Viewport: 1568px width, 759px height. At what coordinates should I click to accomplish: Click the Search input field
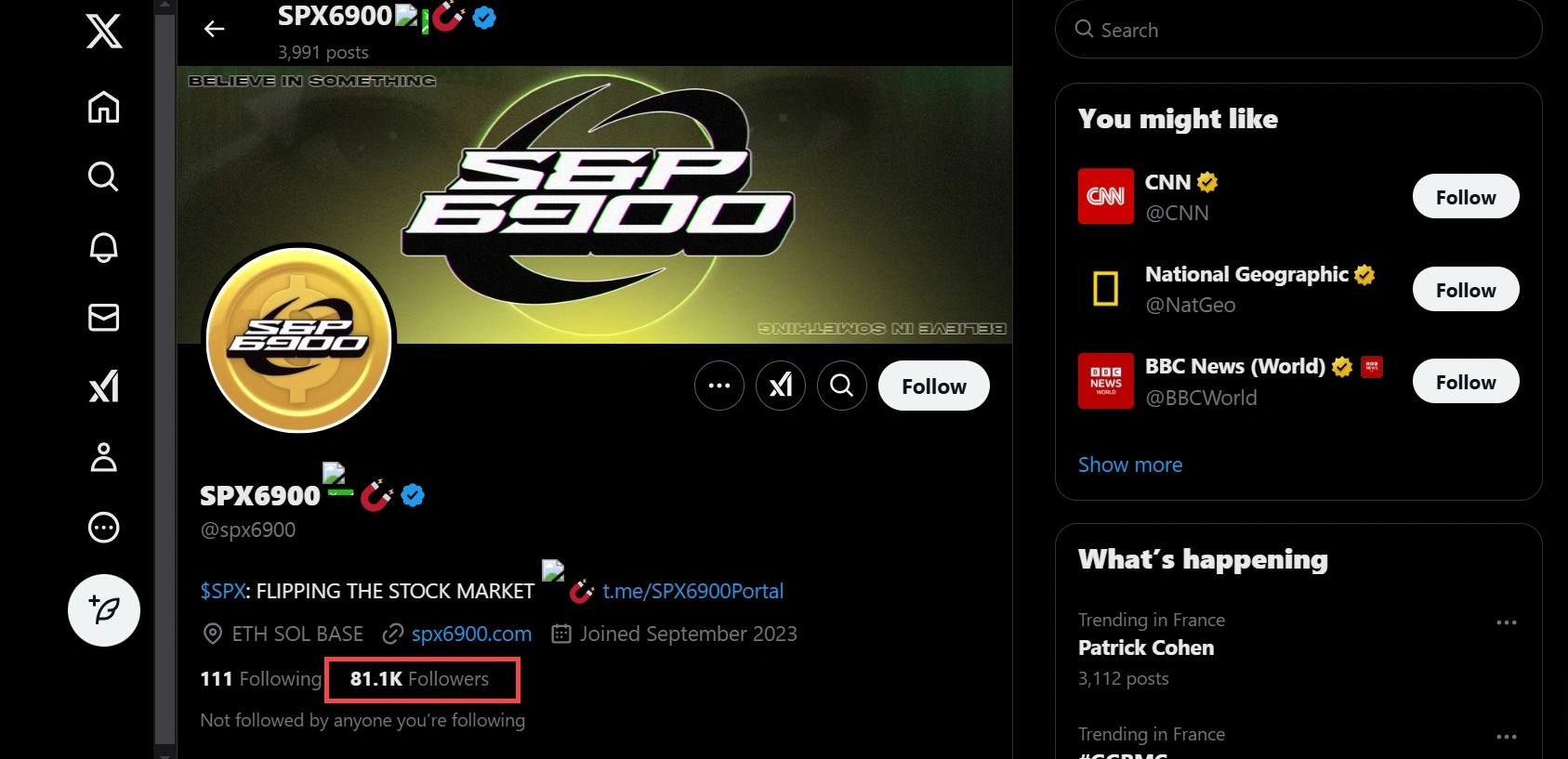coord(1298,30)
